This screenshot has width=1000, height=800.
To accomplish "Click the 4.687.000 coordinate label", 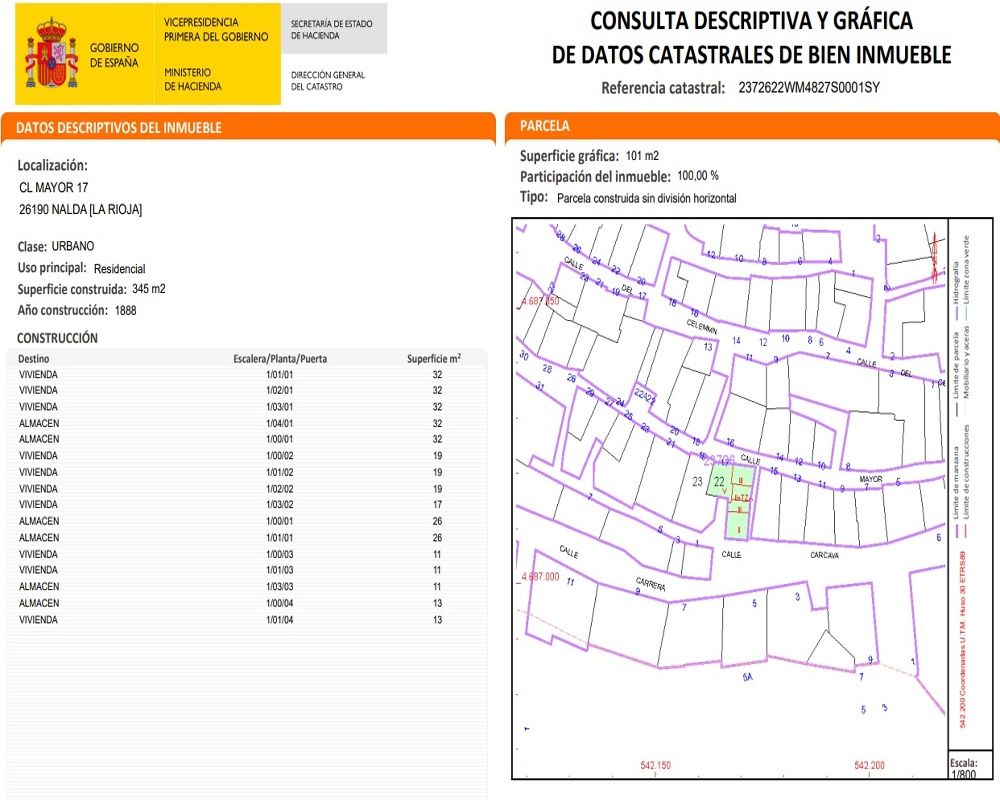I will (540, 576).
